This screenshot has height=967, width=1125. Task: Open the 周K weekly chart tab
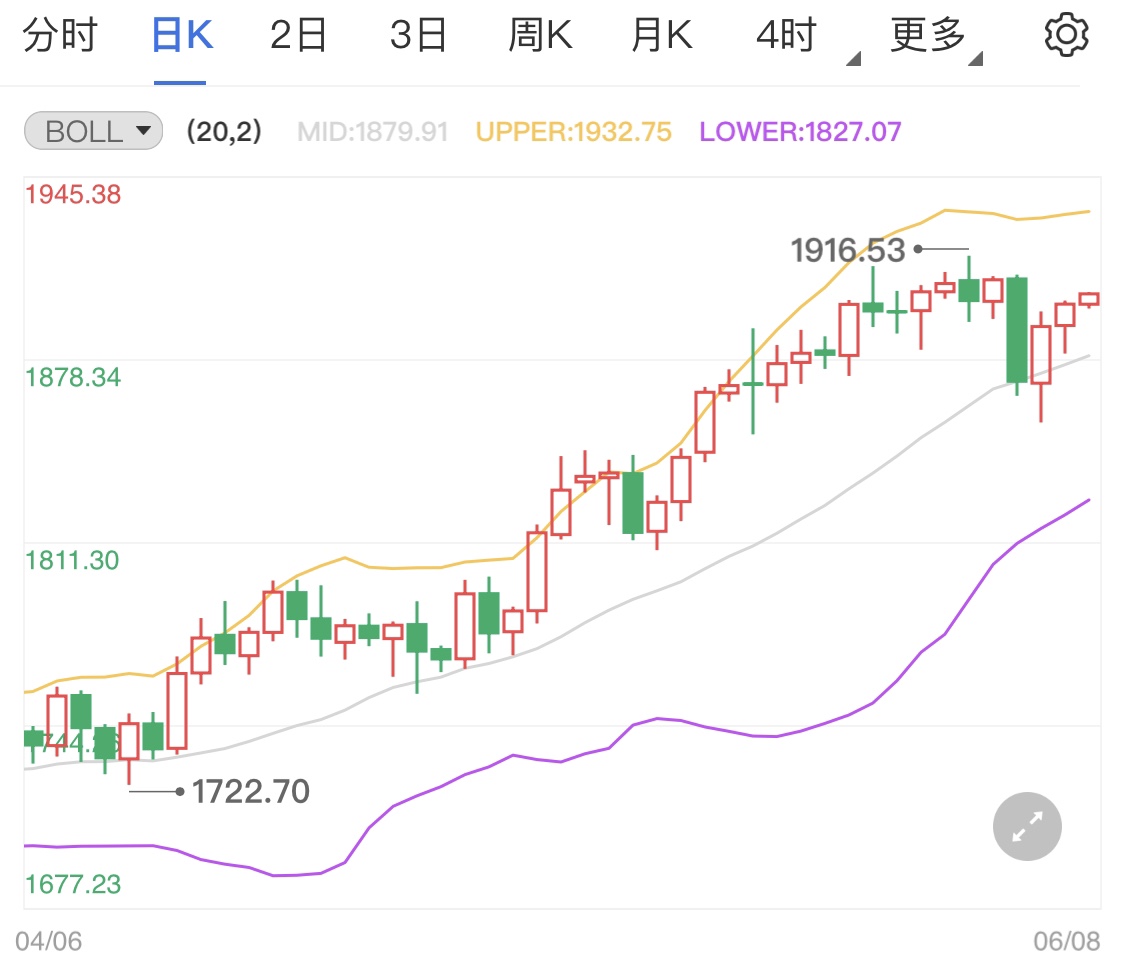tap(540, 35)
